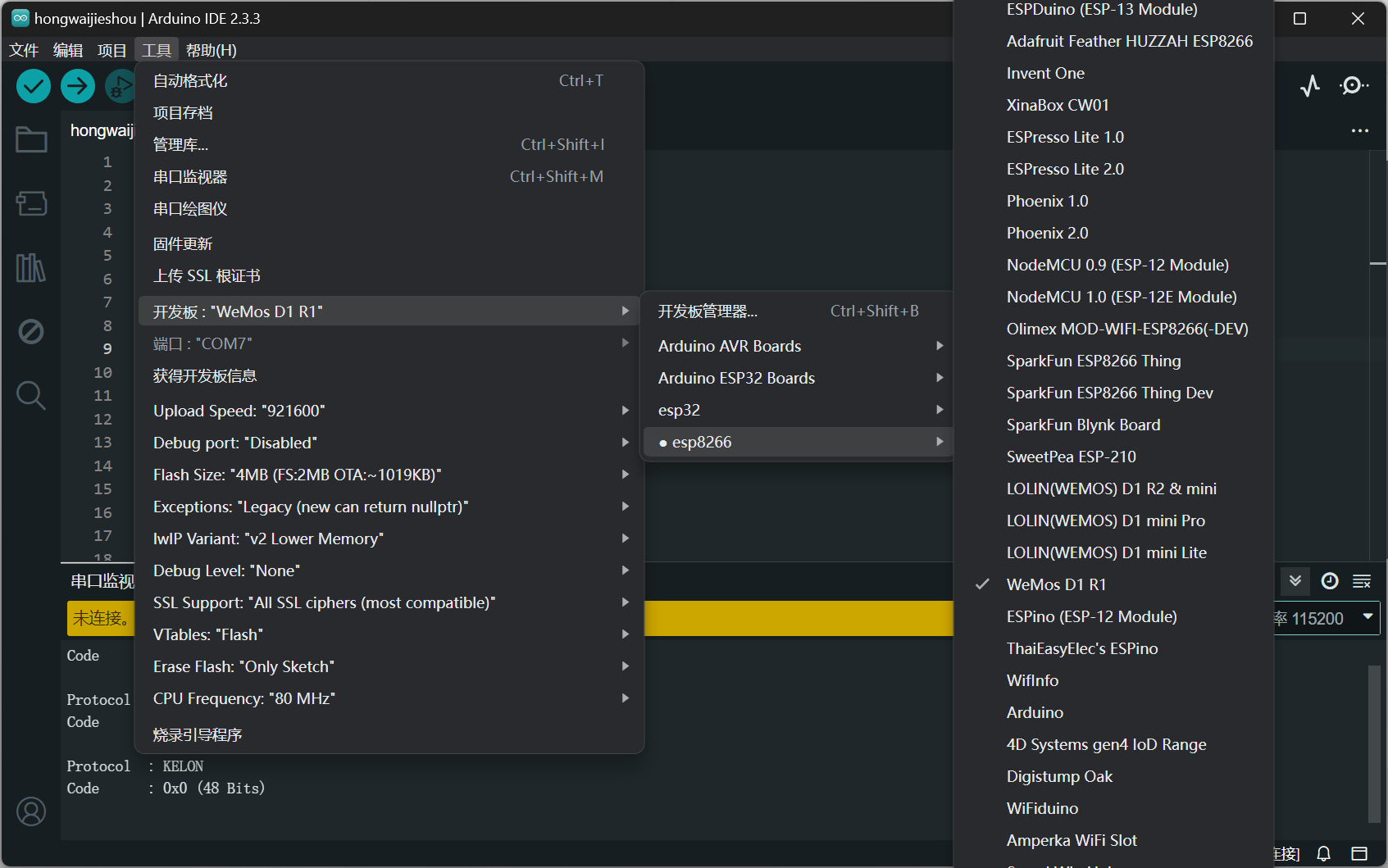Select 固件更新 menu entry
This screenshot has height=868, width=1388.
[389, 243]
